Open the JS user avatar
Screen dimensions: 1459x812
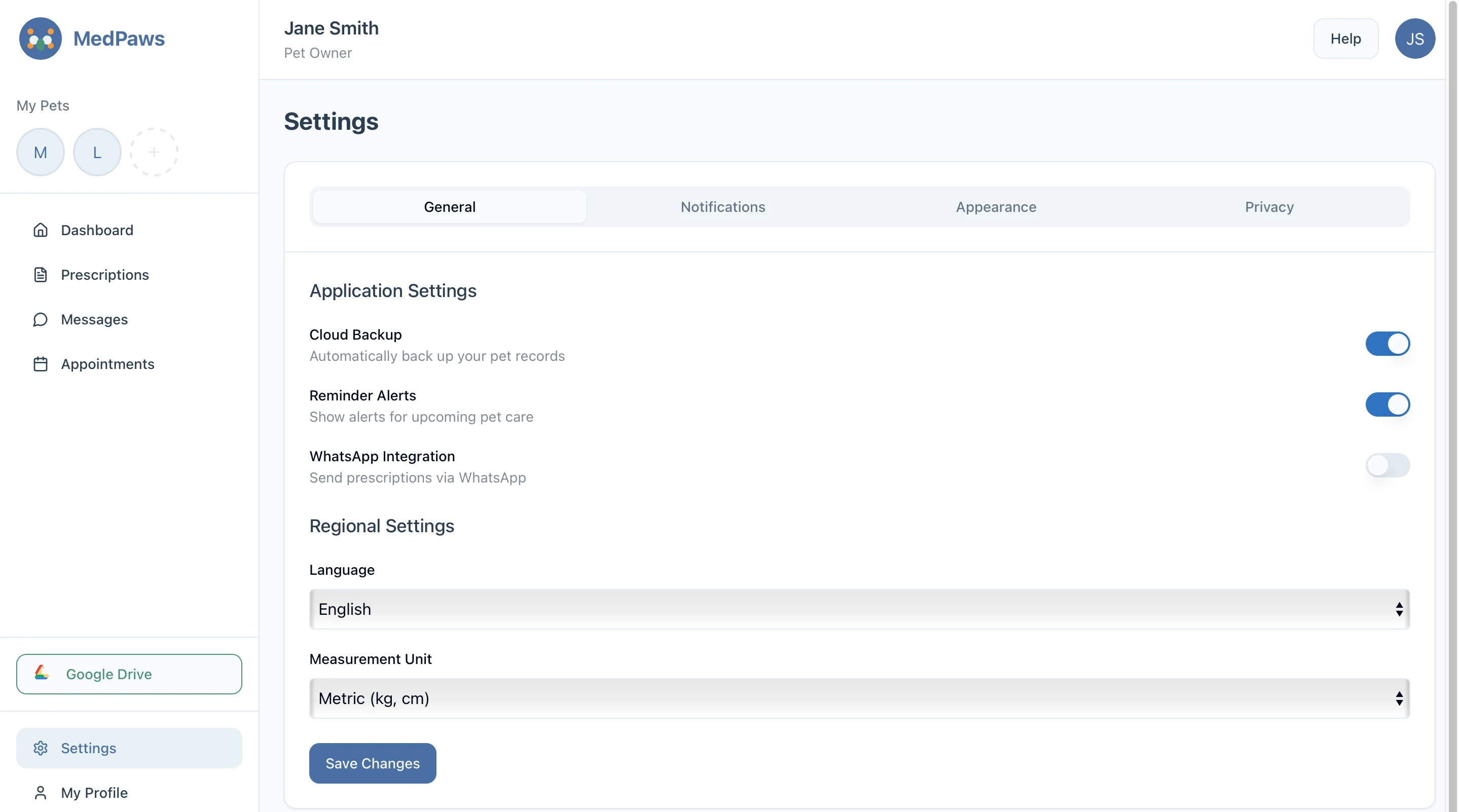(x=1414, y=39)
